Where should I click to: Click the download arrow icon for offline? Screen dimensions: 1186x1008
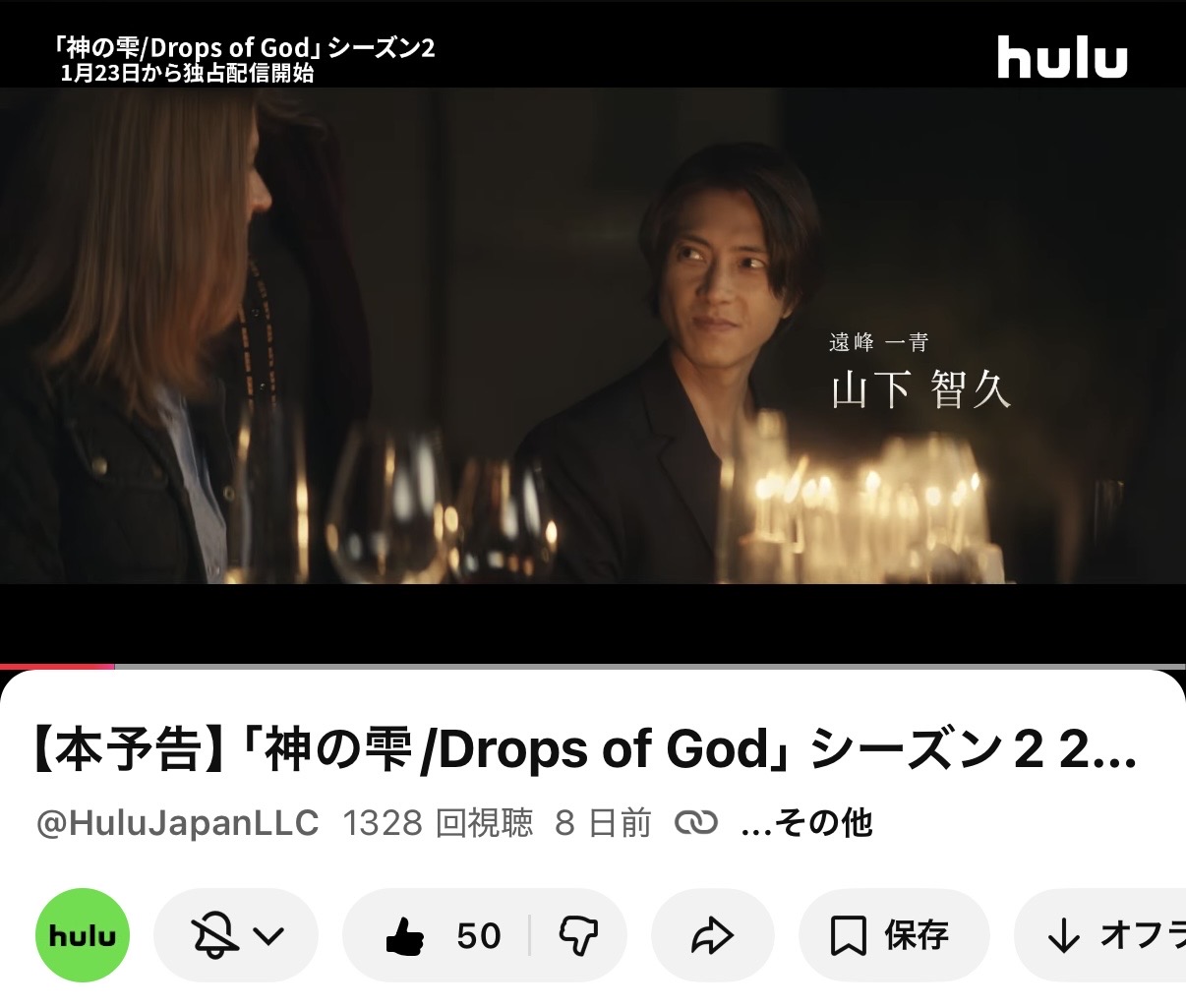(1063, 935)
